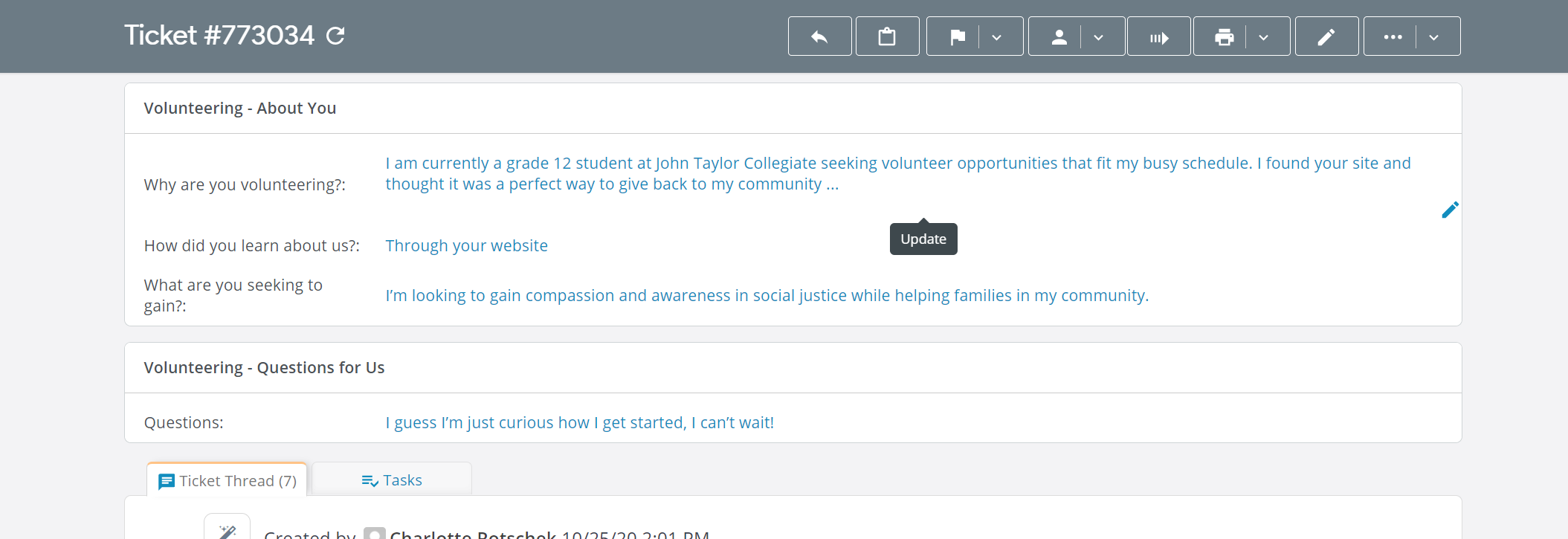Open the Ticket #773034 title link
The height and width of the screenshot is (539, 1568).
pos(219,35)
